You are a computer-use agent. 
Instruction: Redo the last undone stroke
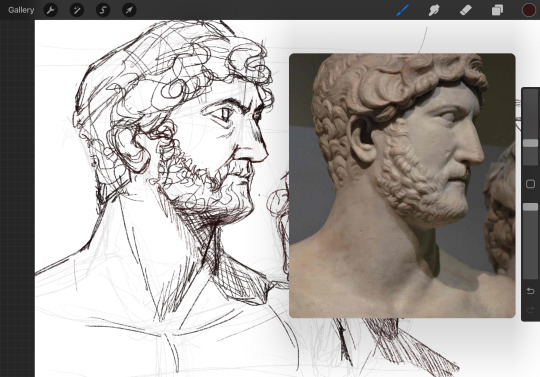pyautogui.click(x=530, y=310)
